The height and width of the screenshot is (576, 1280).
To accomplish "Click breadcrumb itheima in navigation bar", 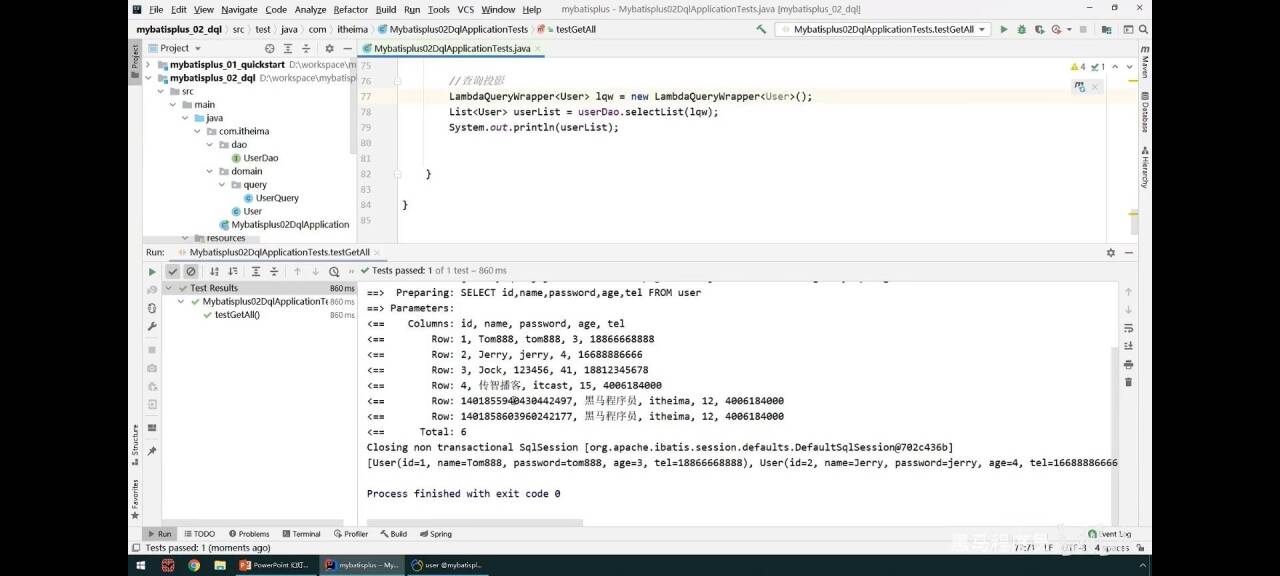I will click(353, 30).
